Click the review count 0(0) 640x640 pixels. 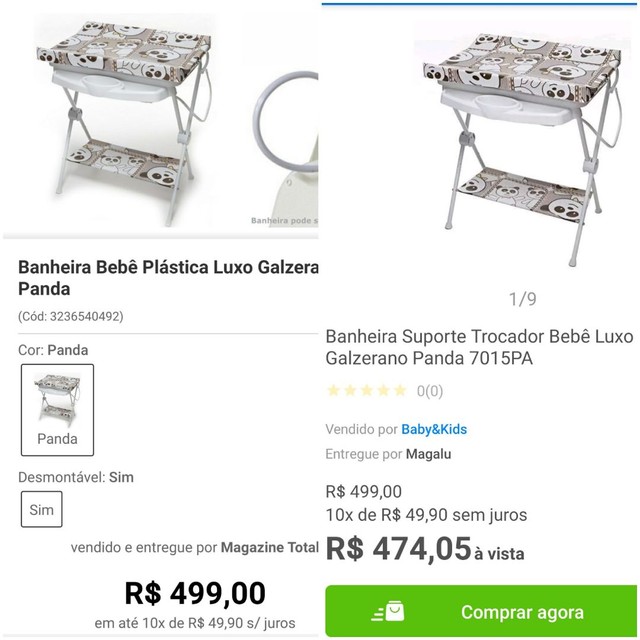tap(430, 391)
